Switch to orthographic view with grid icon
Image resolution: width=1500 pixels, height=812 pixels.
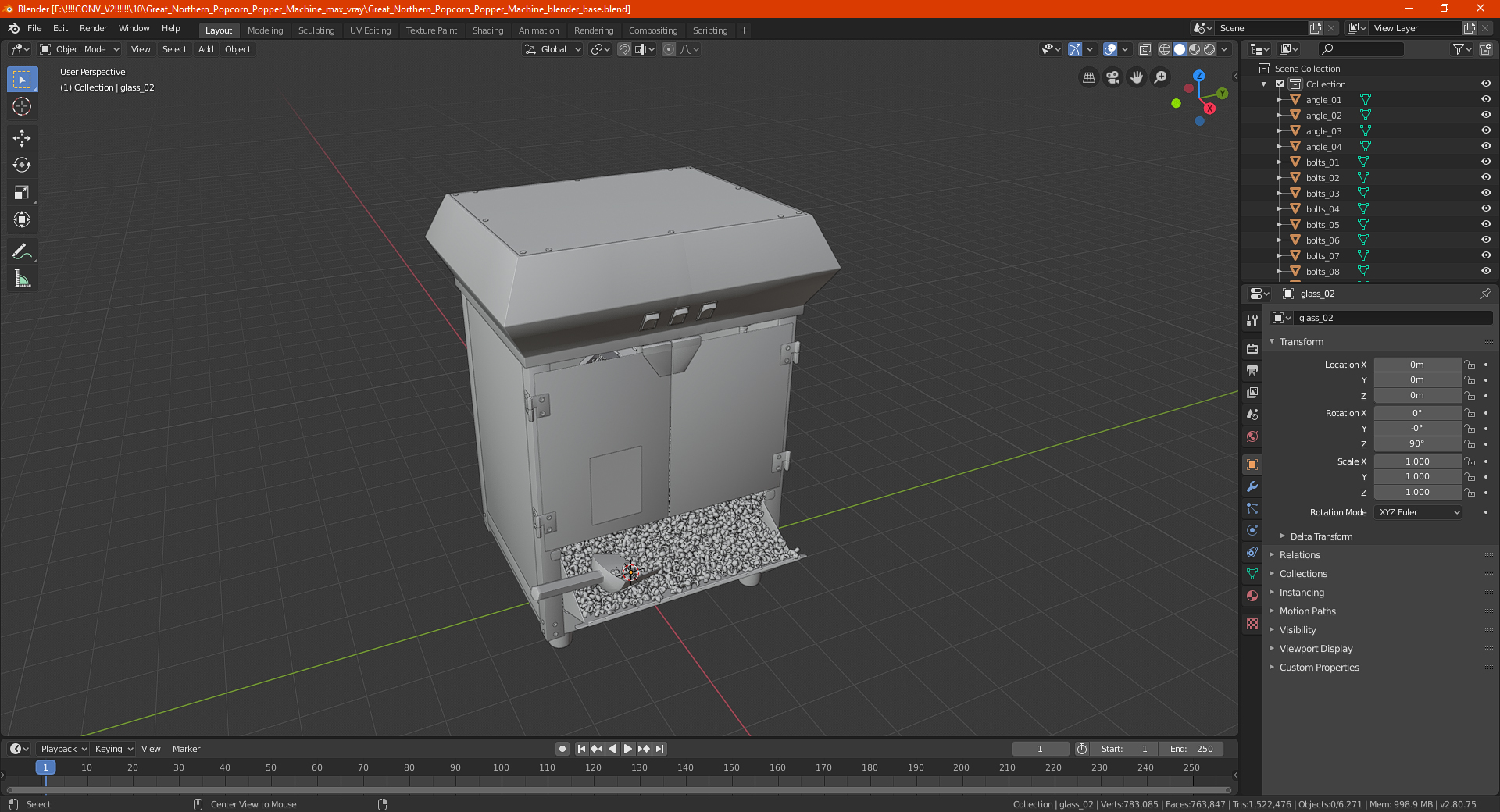[x=1088, y=77]
